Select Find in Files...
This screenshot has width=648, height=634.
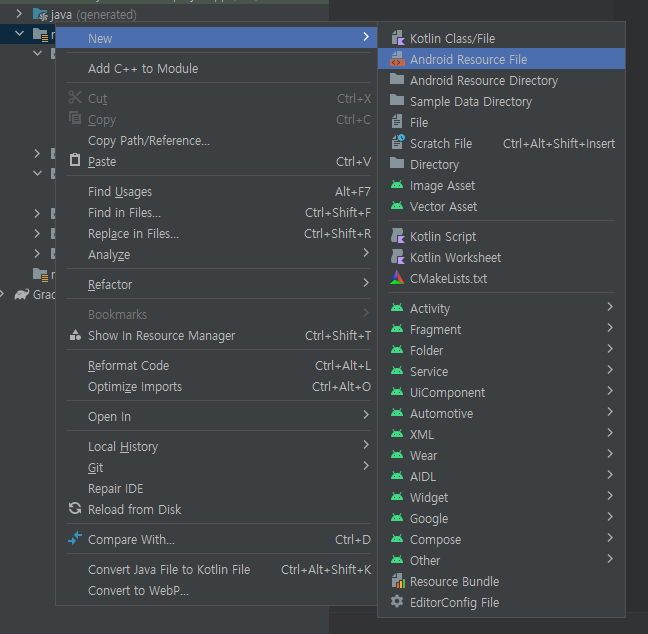click(216, 212)
